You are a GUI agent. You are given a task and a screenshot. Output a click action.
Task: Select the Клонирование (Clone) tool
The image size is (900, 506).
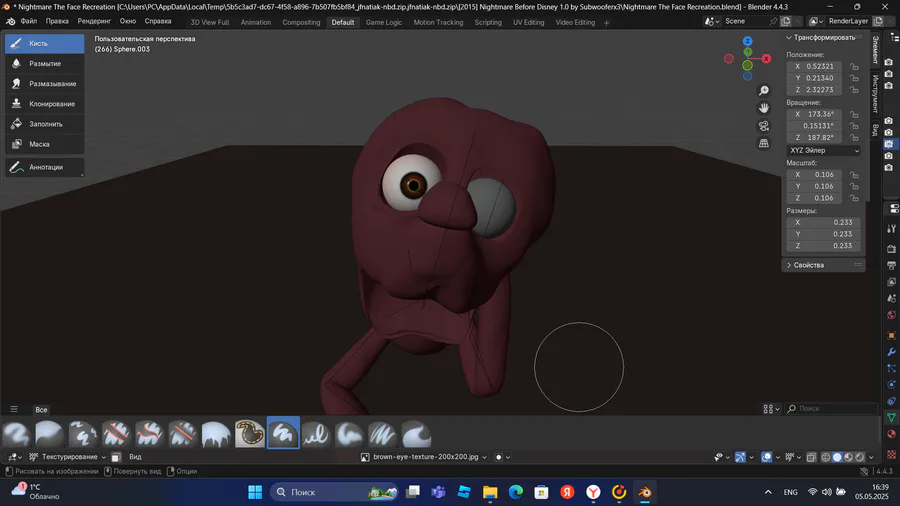[45, 103]
